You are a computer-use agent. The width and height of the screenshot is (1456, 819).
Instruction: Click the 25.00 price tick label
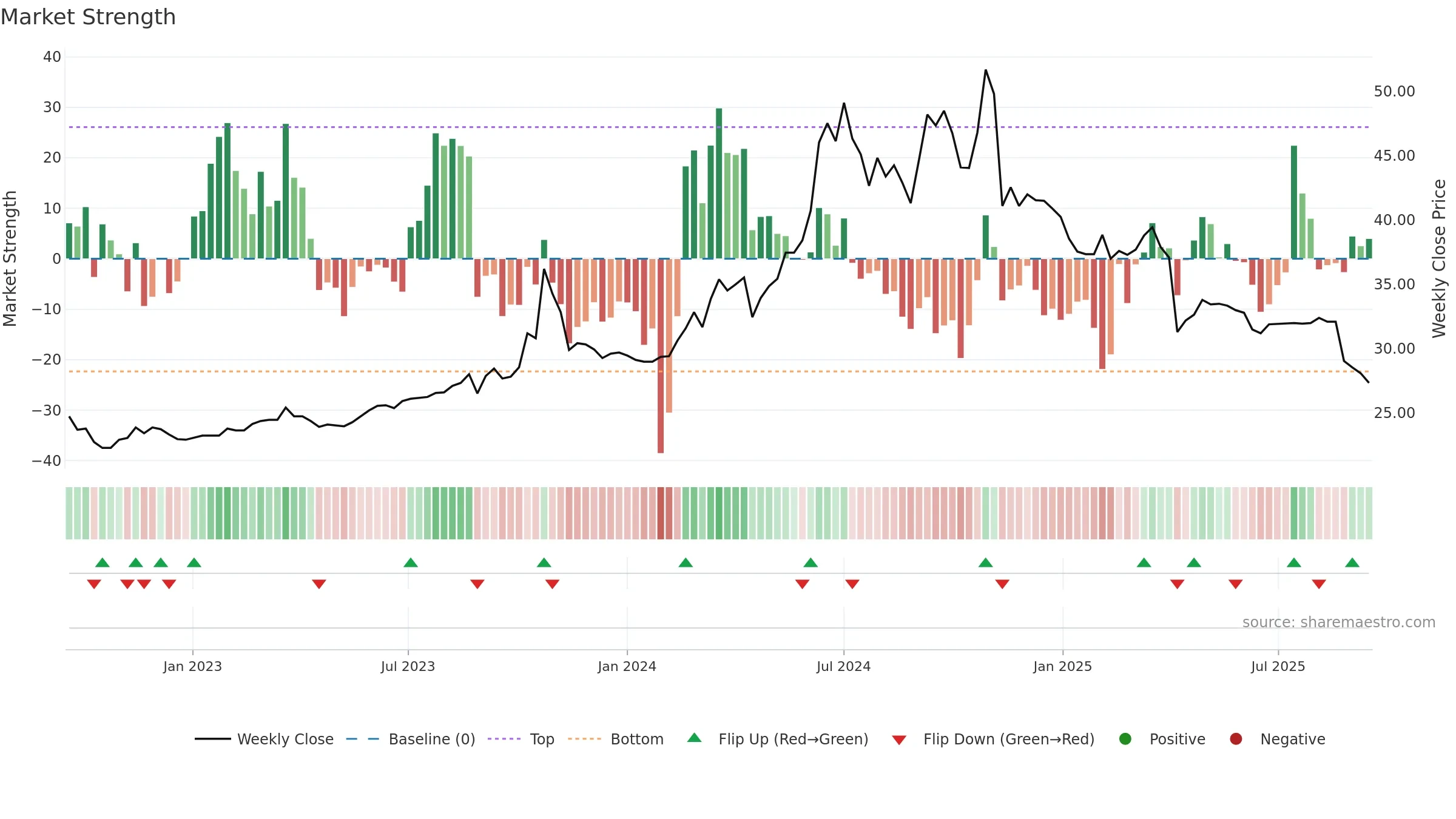pyautogui.click(x=1394, y=413)
